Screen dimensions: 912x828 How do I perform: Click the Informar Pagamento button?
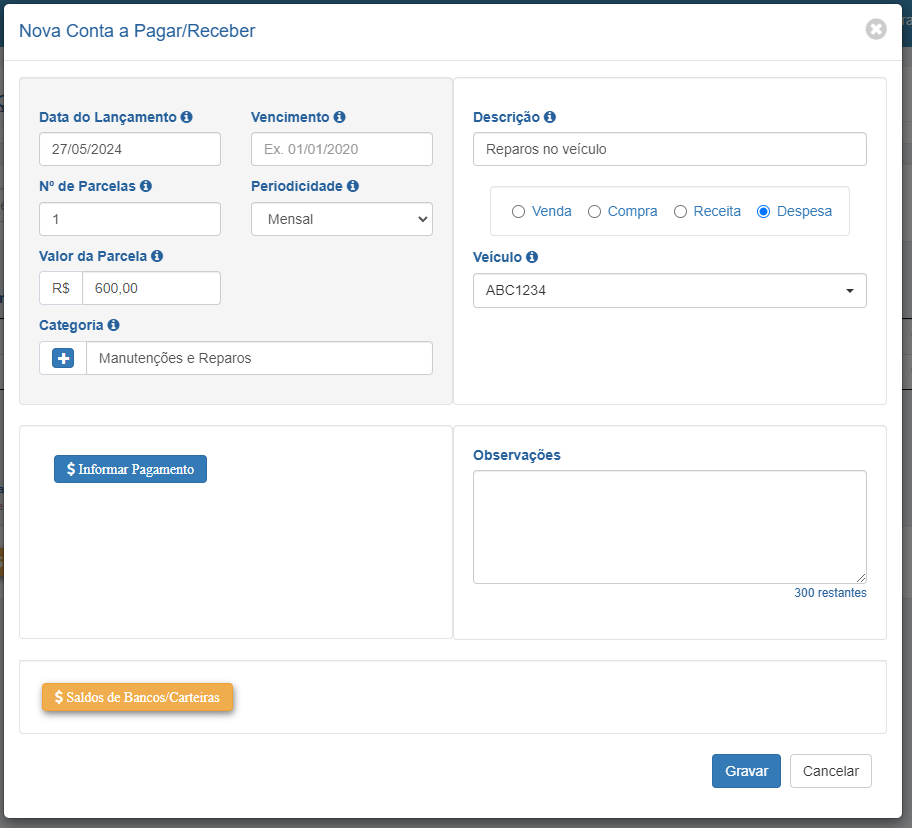point(130,469)
